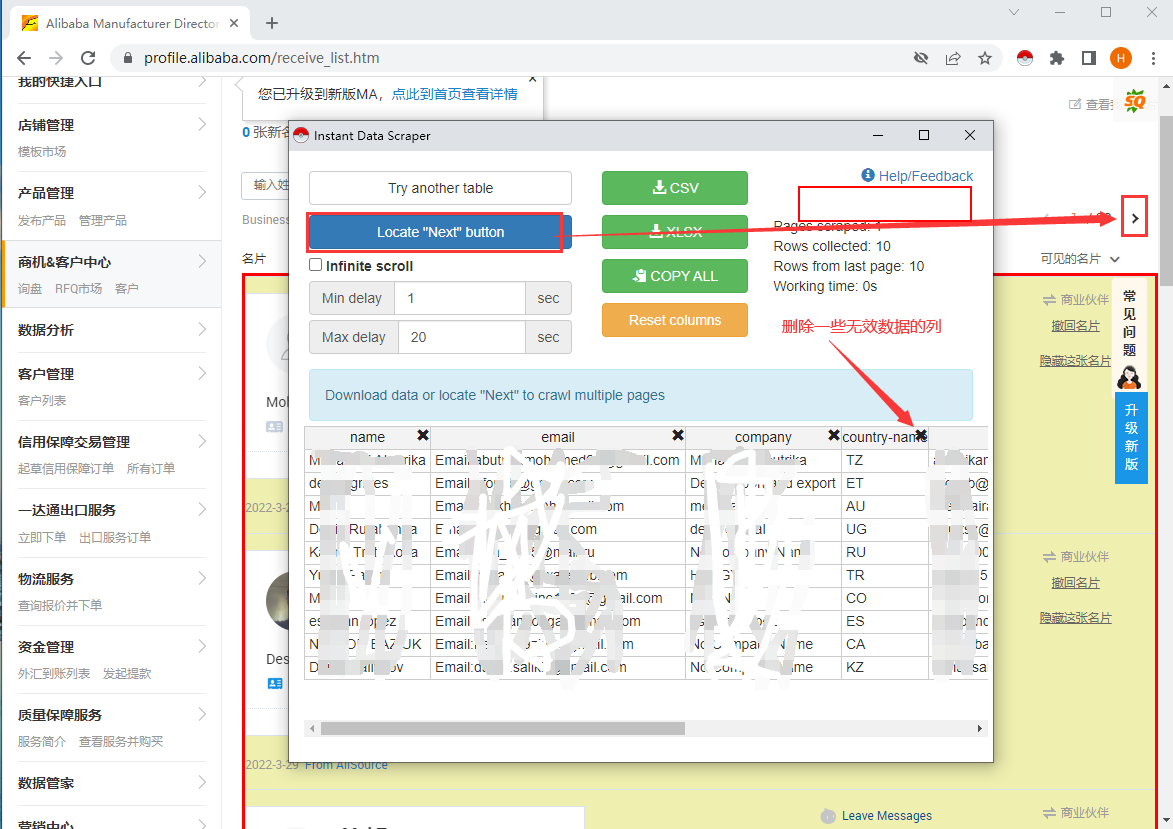This screenshot has width=1173, height=829.
Task: Open the 可见的名片 dropdown
Action: (1078, 259)
